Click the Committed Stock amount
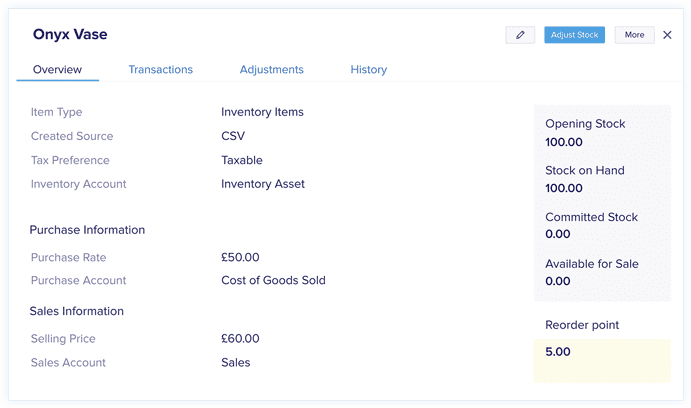Viewport: 691px width, 408px height. click(557, 234)
